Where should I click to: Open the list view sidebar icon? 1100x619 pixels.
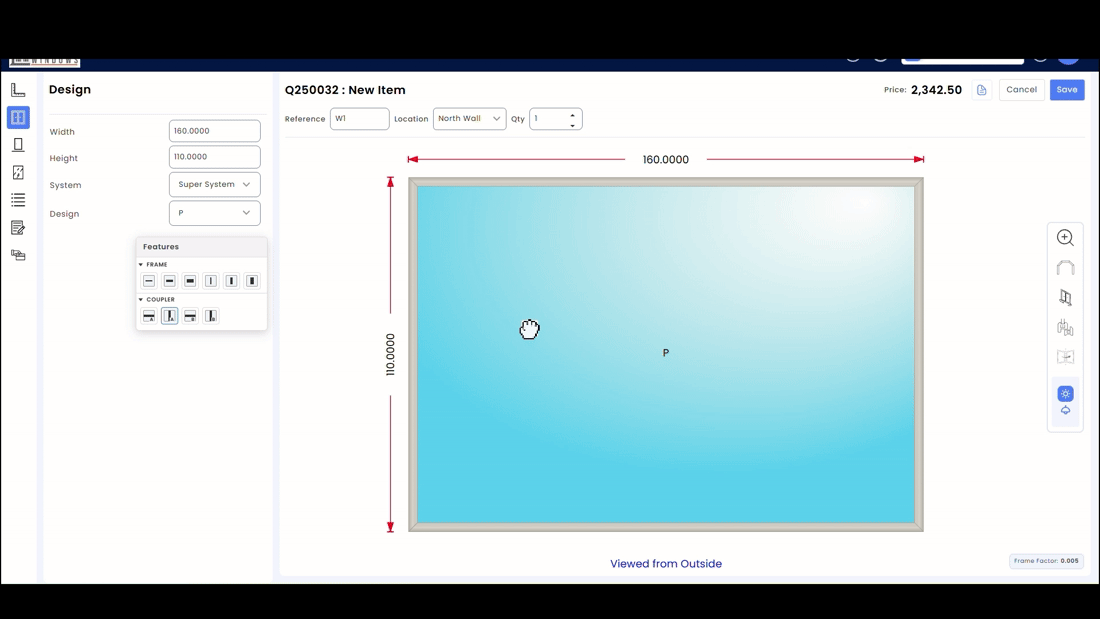(x=18, y=200)
